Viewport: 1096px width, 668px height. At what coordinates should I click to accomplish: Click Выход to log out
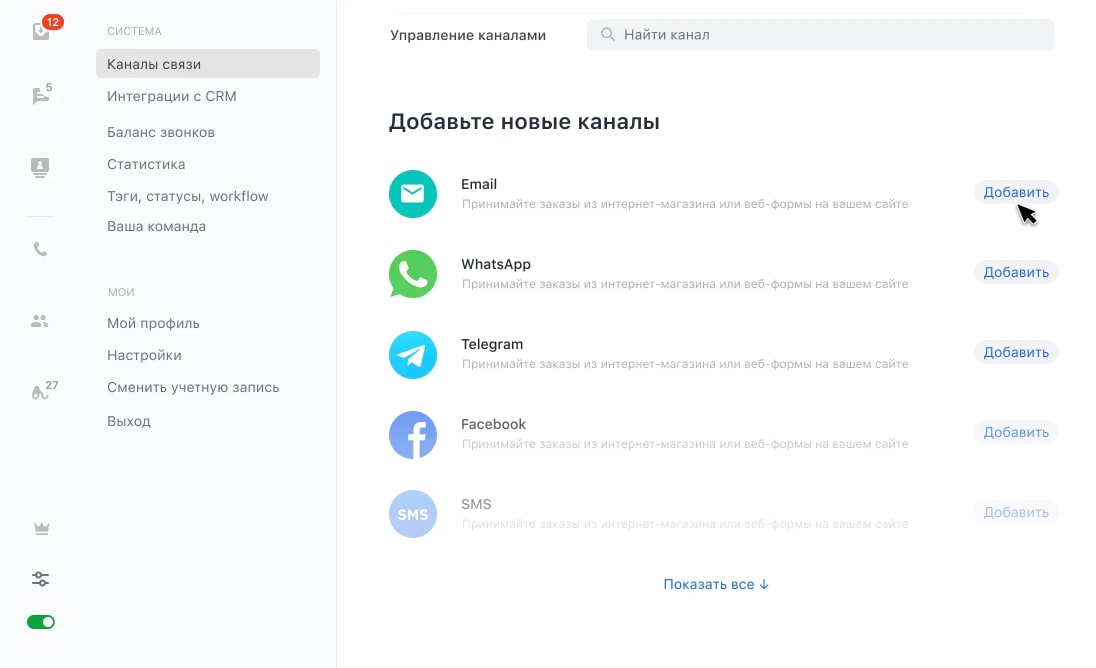pyautogui.click(x=129, y=421)
